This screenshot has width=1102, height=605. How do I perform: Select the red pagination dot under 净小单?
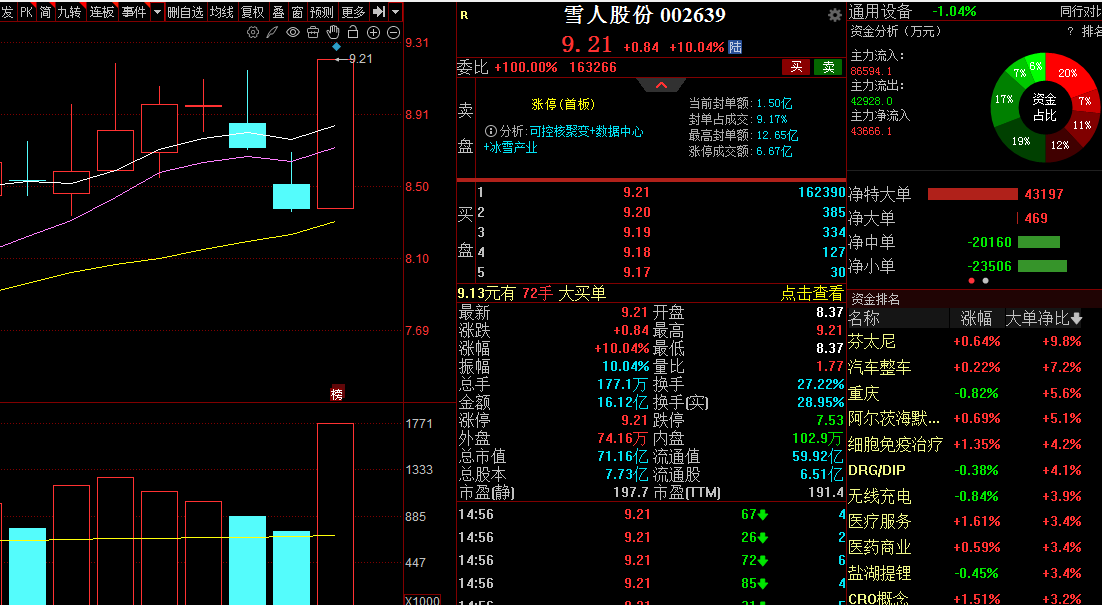pyautogui.click(x=972, y=281)
